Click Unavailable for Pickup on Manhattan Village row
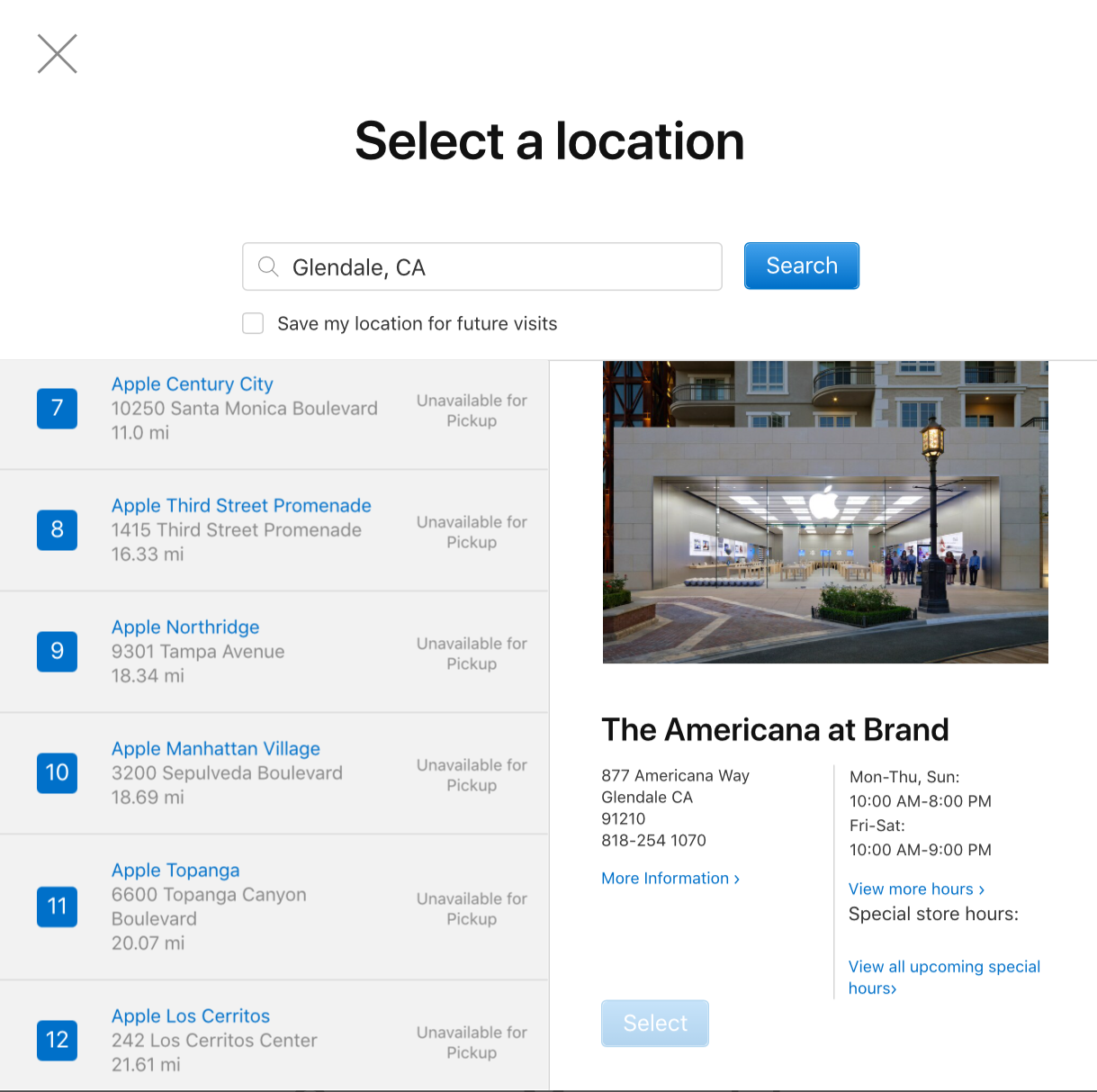The image size is (1097, 1092). tap(472, 775)
